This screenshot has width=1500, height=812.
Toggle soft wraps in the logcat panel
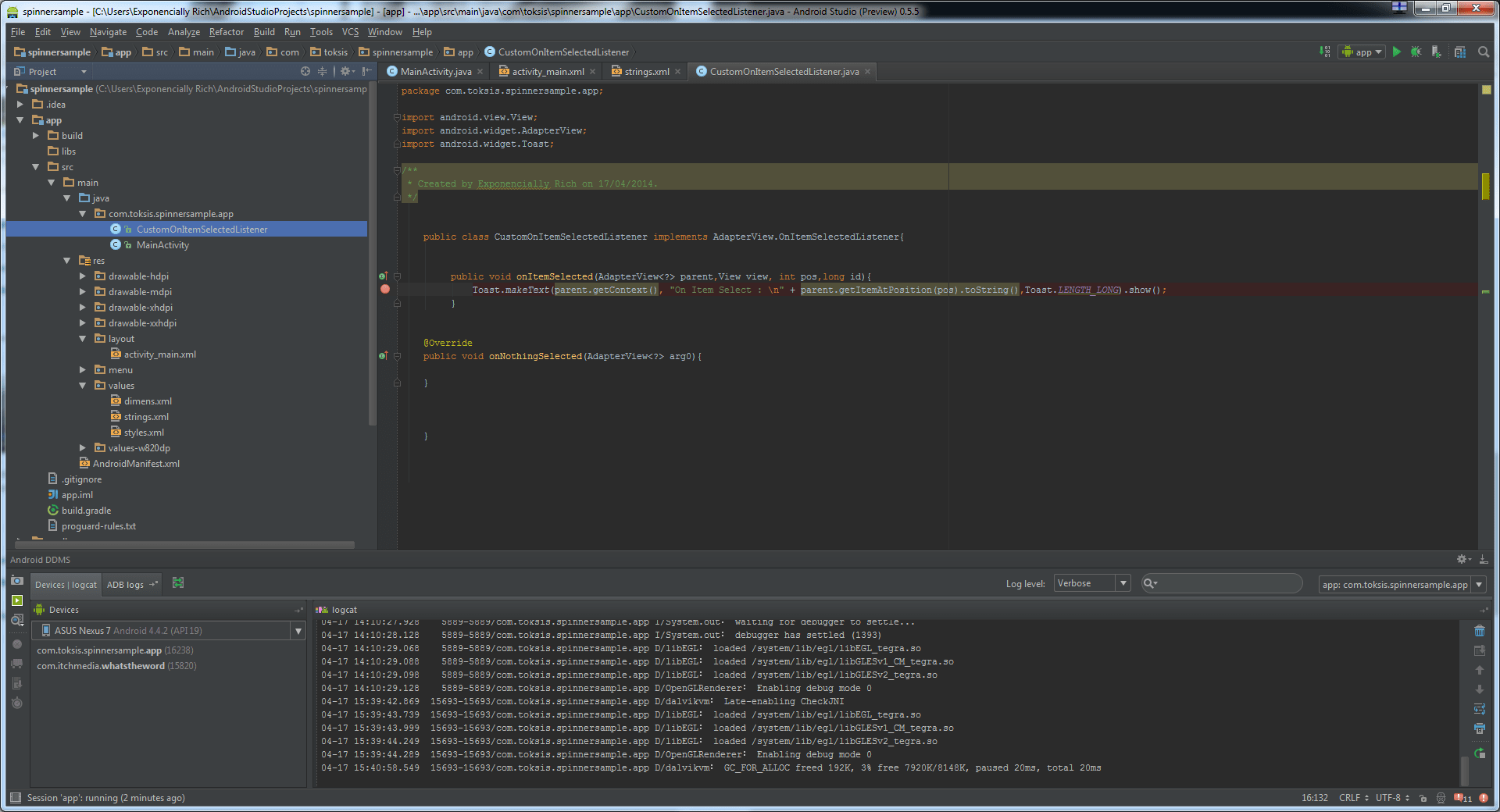1479,709
